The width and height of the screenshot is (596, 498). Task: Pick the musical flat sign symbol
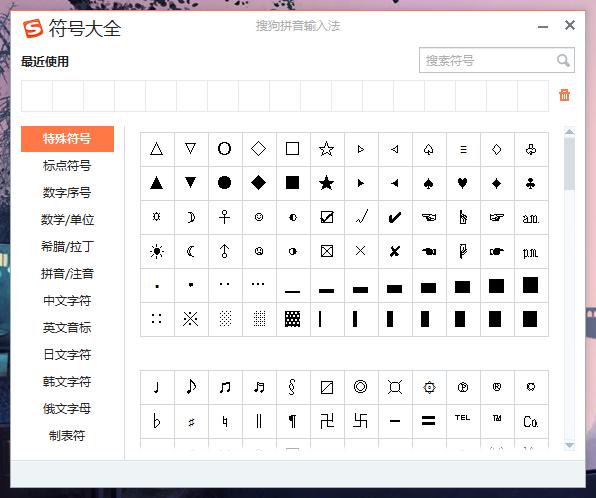coord(157,421)
